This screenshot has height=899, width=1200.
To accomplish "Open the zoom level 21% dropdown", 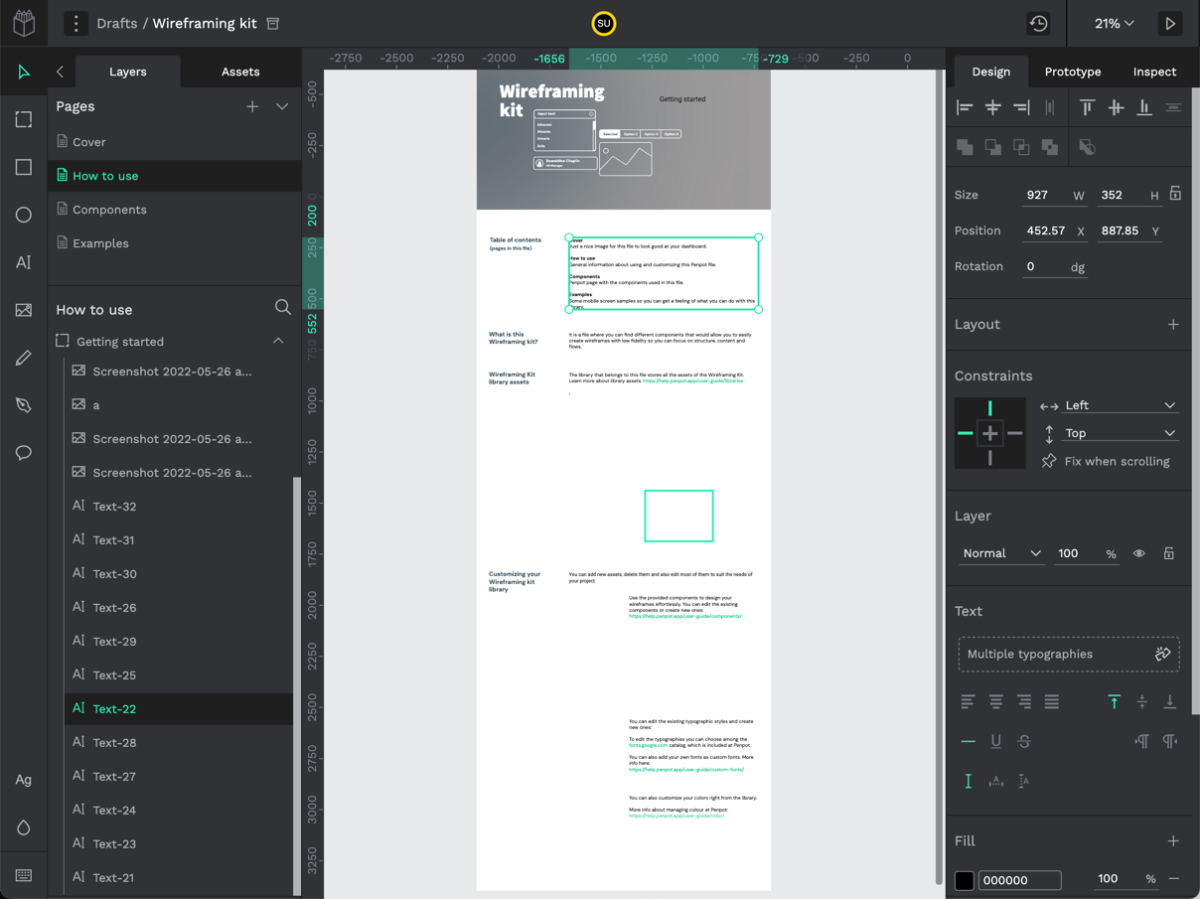I will click(1114, 23).
